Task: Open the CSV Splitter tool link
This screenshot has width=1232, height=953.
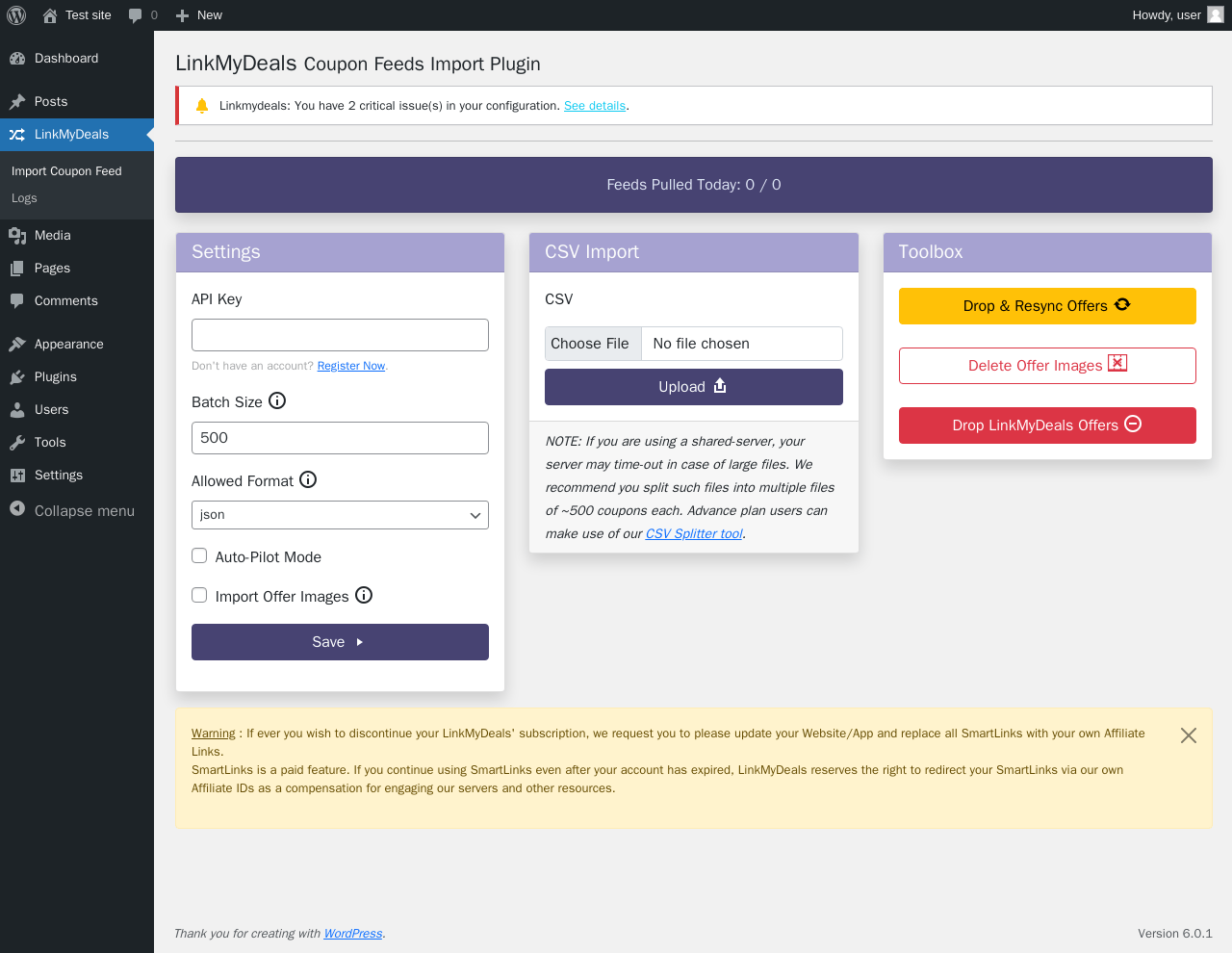Action: click(x=694, y=533)
